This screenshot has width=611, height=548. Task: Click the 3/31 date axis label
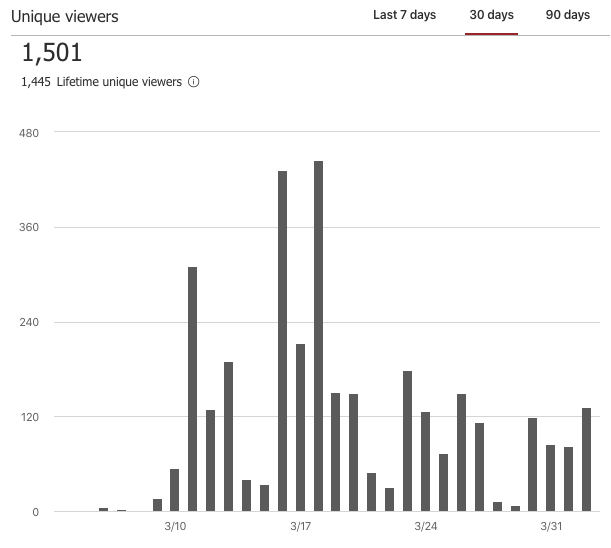pos(551,526)
